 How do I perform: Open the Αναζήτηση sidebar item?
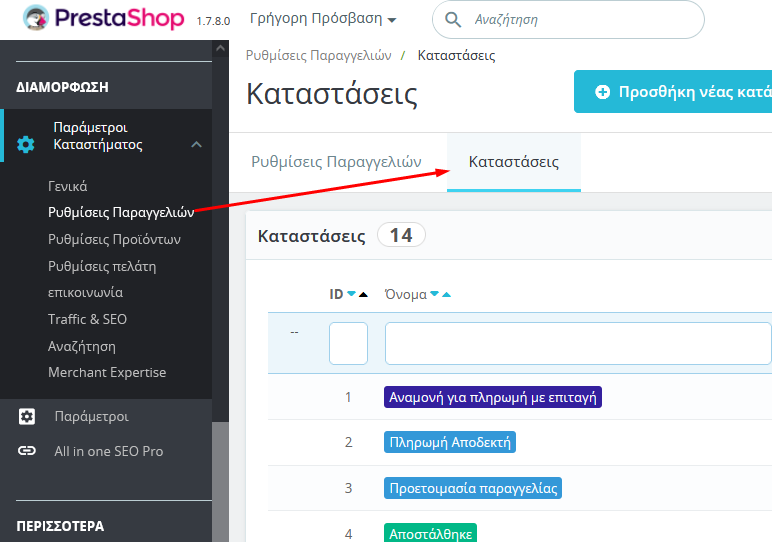click(x=82, y=346)
